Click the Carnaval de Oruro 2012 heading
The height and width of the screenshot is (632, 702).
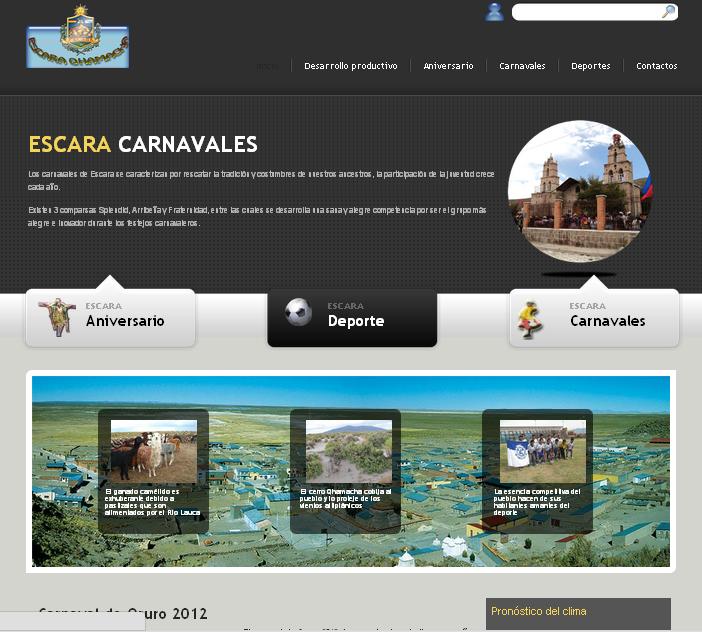point(123,613)
